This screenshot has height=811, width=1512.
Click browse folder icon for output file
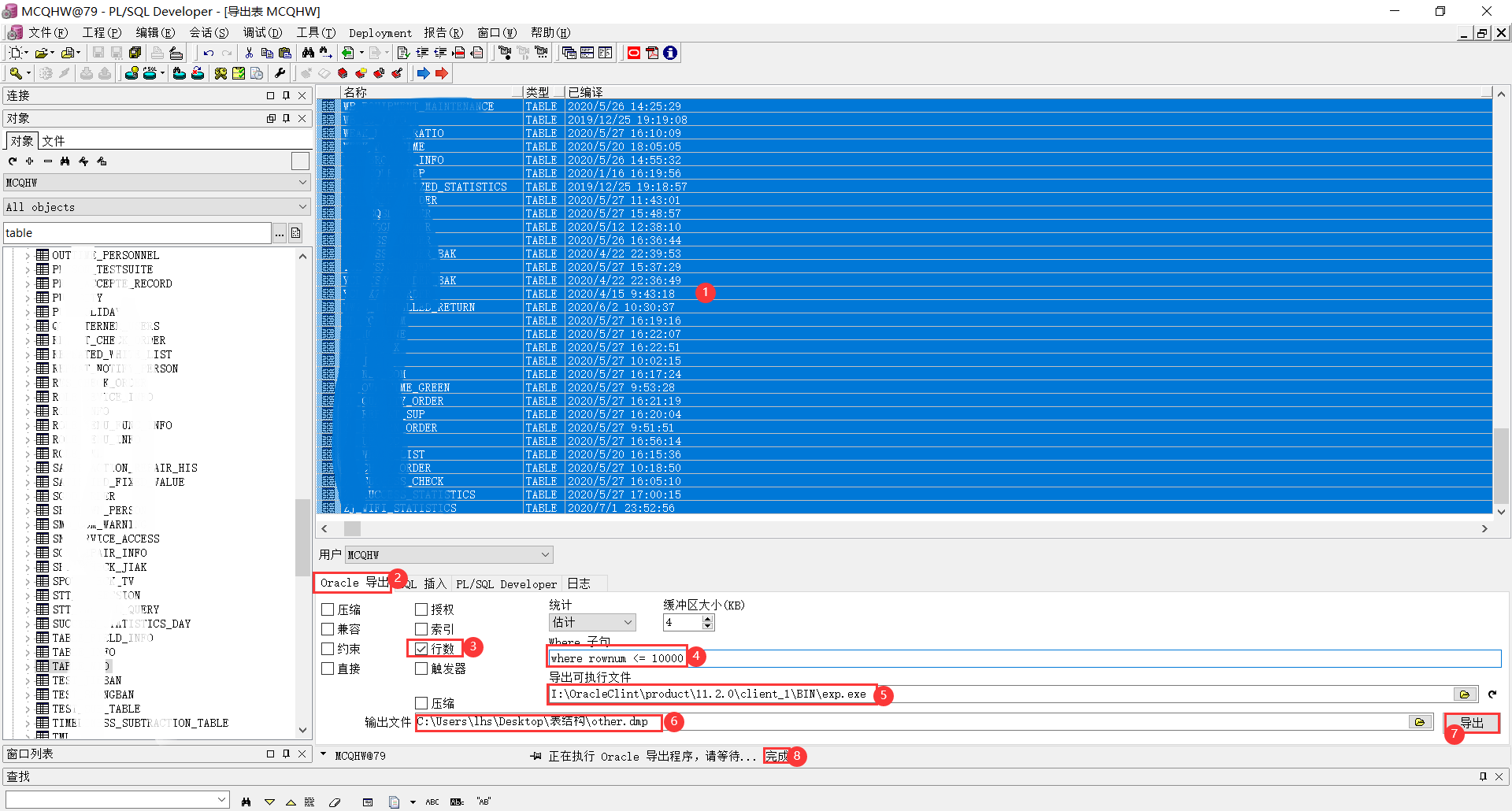click(1420, 722)
